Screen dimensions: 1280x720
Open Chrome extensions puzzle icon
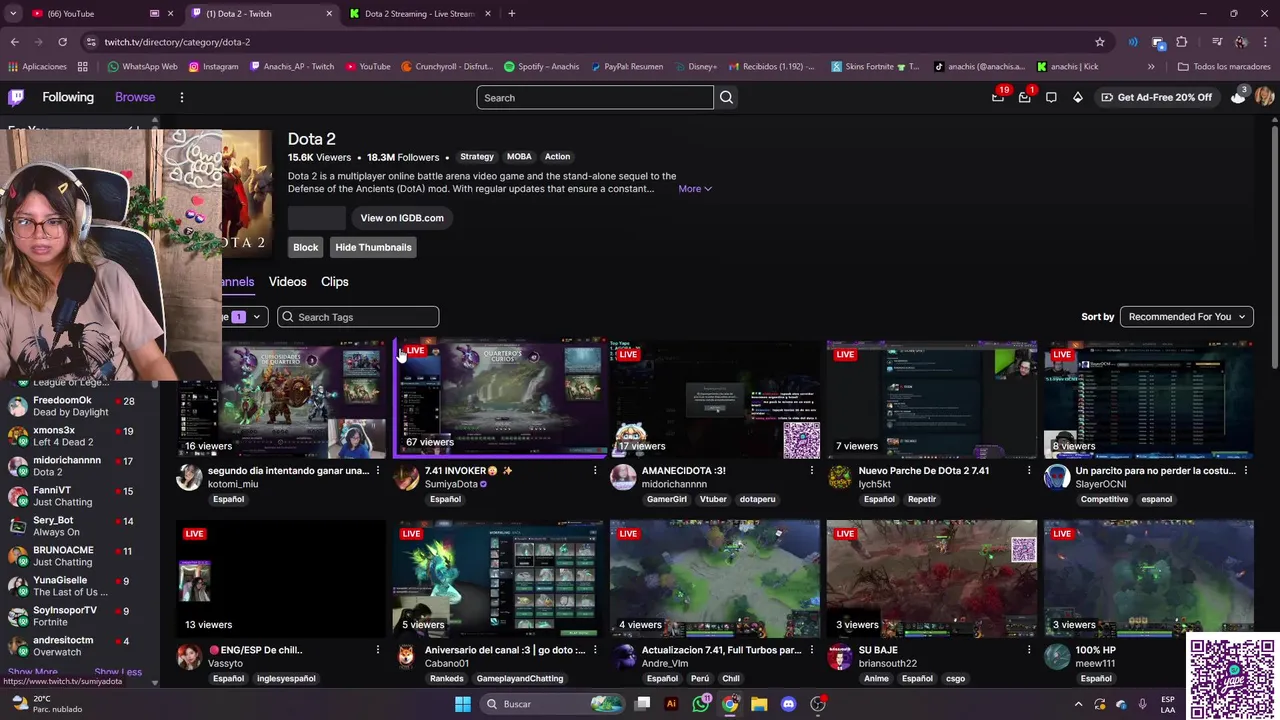(x=1181, y=42)
